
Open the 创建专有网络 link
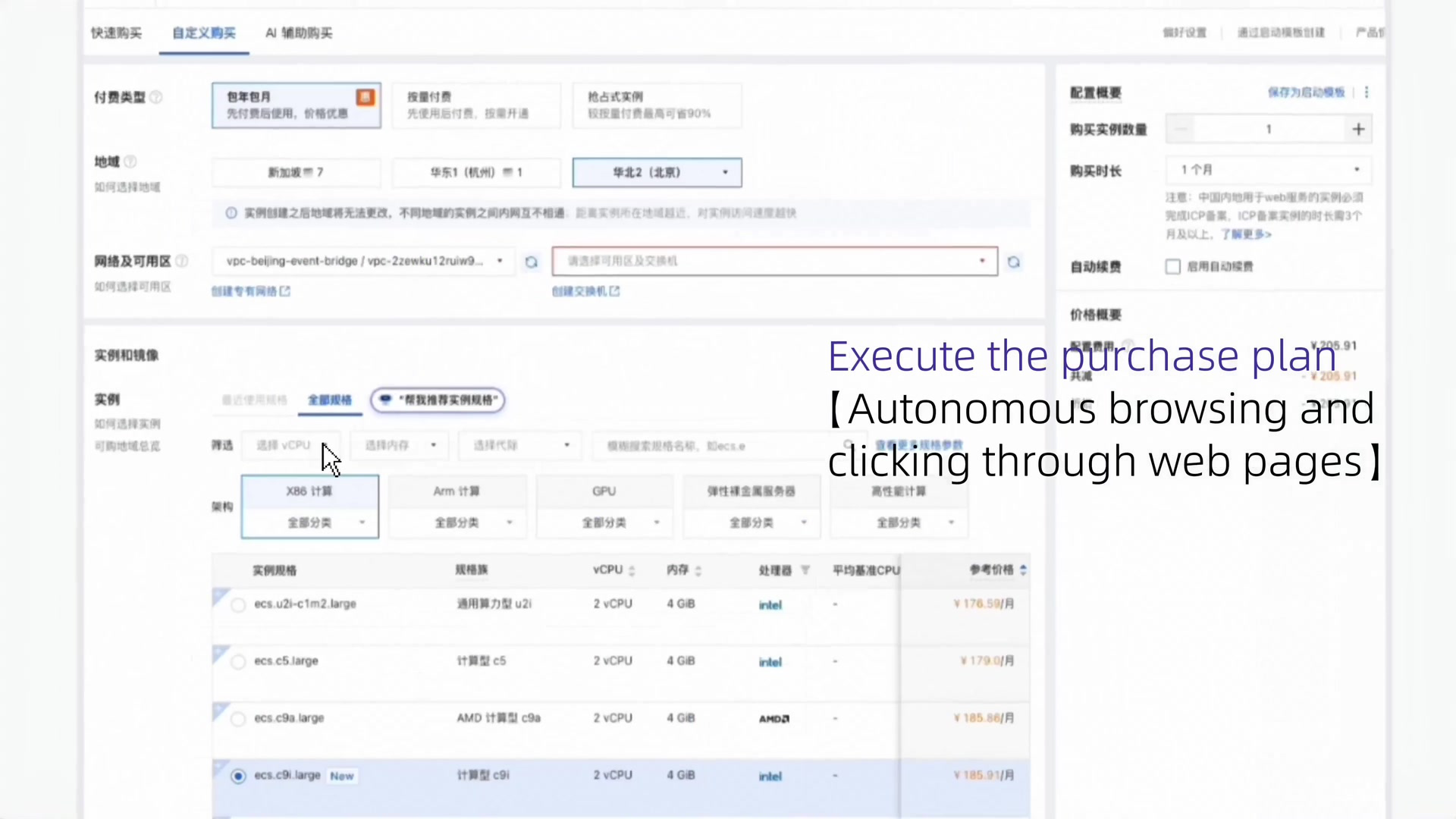pyautogui.click(x=250, y=291)
